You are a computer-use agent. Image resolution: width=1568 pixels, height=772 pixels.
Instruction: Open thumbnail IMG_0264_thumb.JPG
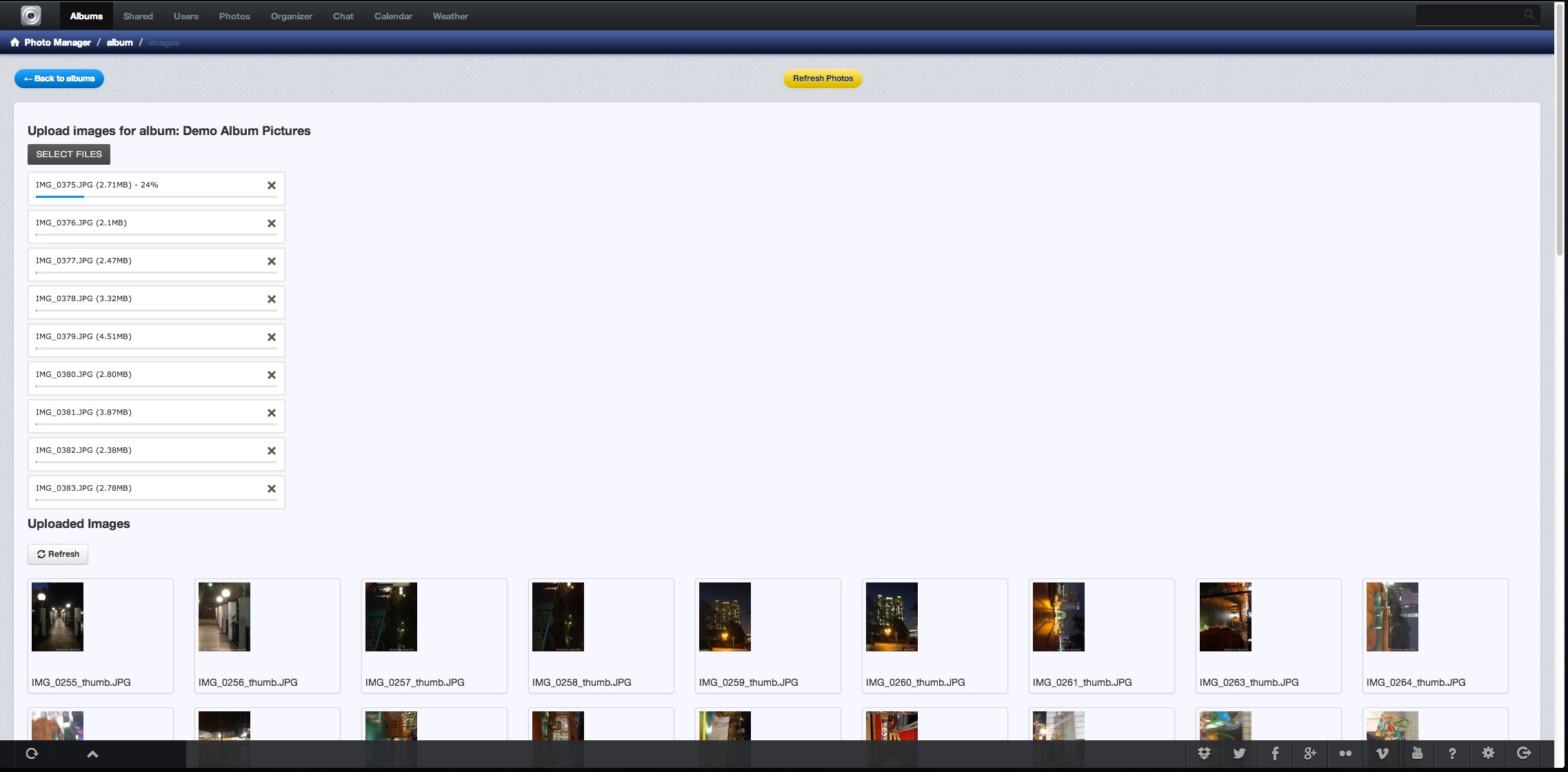coord(1392,617)
